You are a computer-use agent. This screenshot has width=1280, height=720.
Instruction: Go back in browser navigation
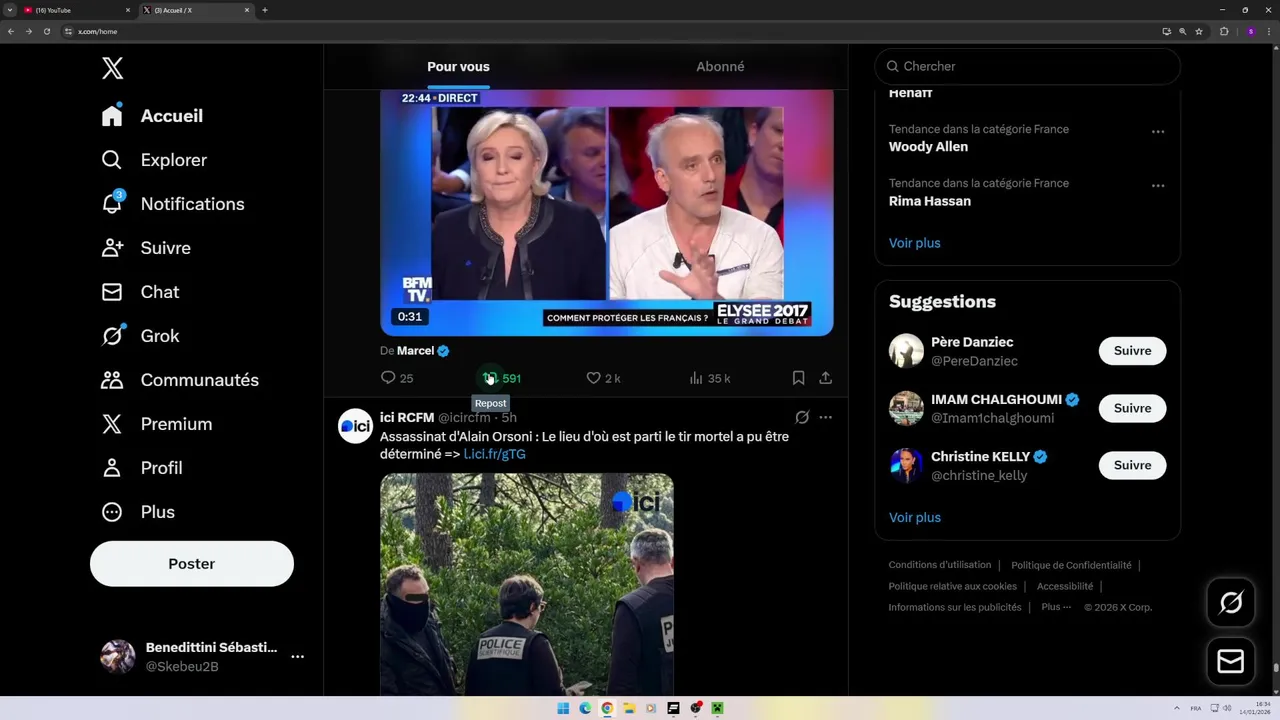11,31
